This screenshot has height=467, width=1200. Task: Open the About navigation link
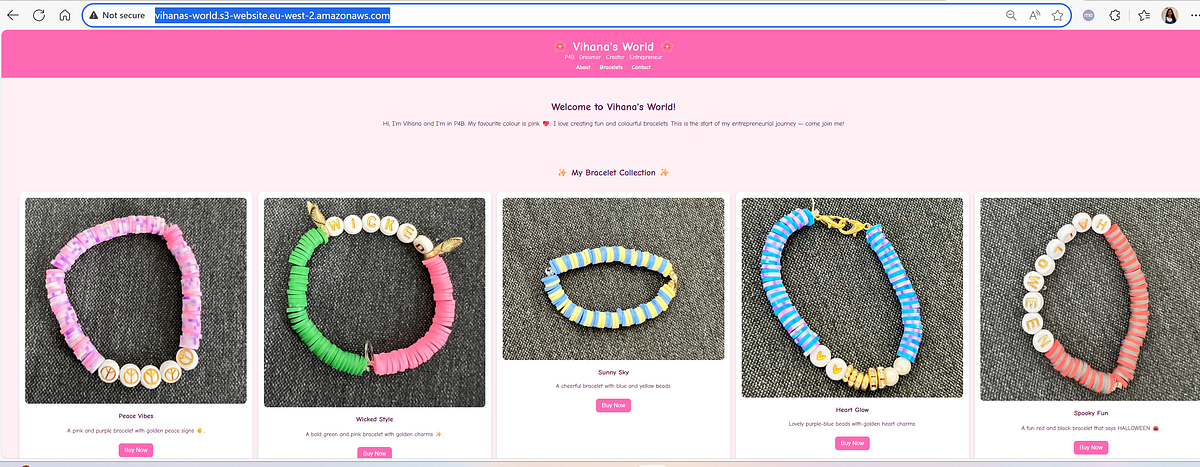(583, 67)
